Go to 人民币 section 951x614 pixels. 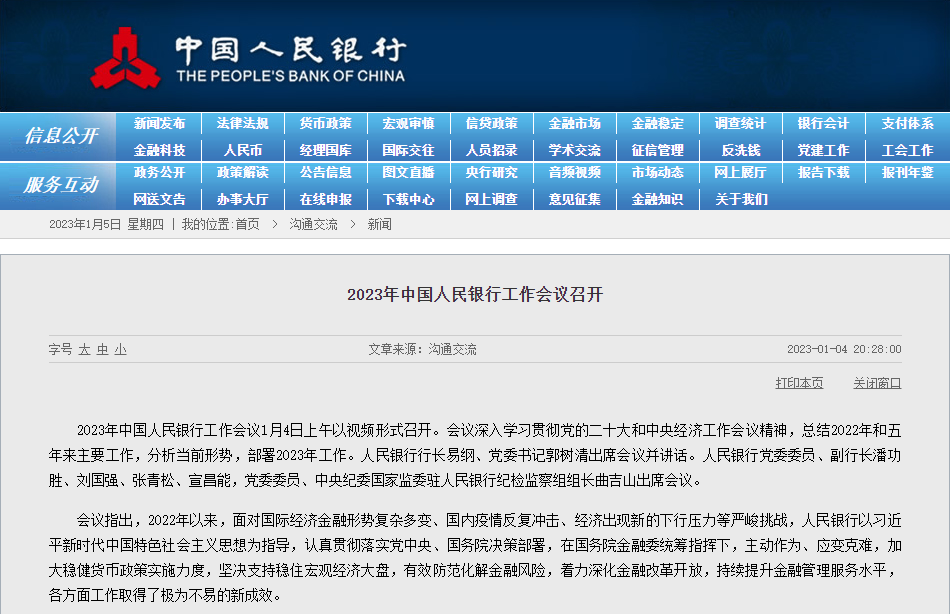(x=243, y=150)
